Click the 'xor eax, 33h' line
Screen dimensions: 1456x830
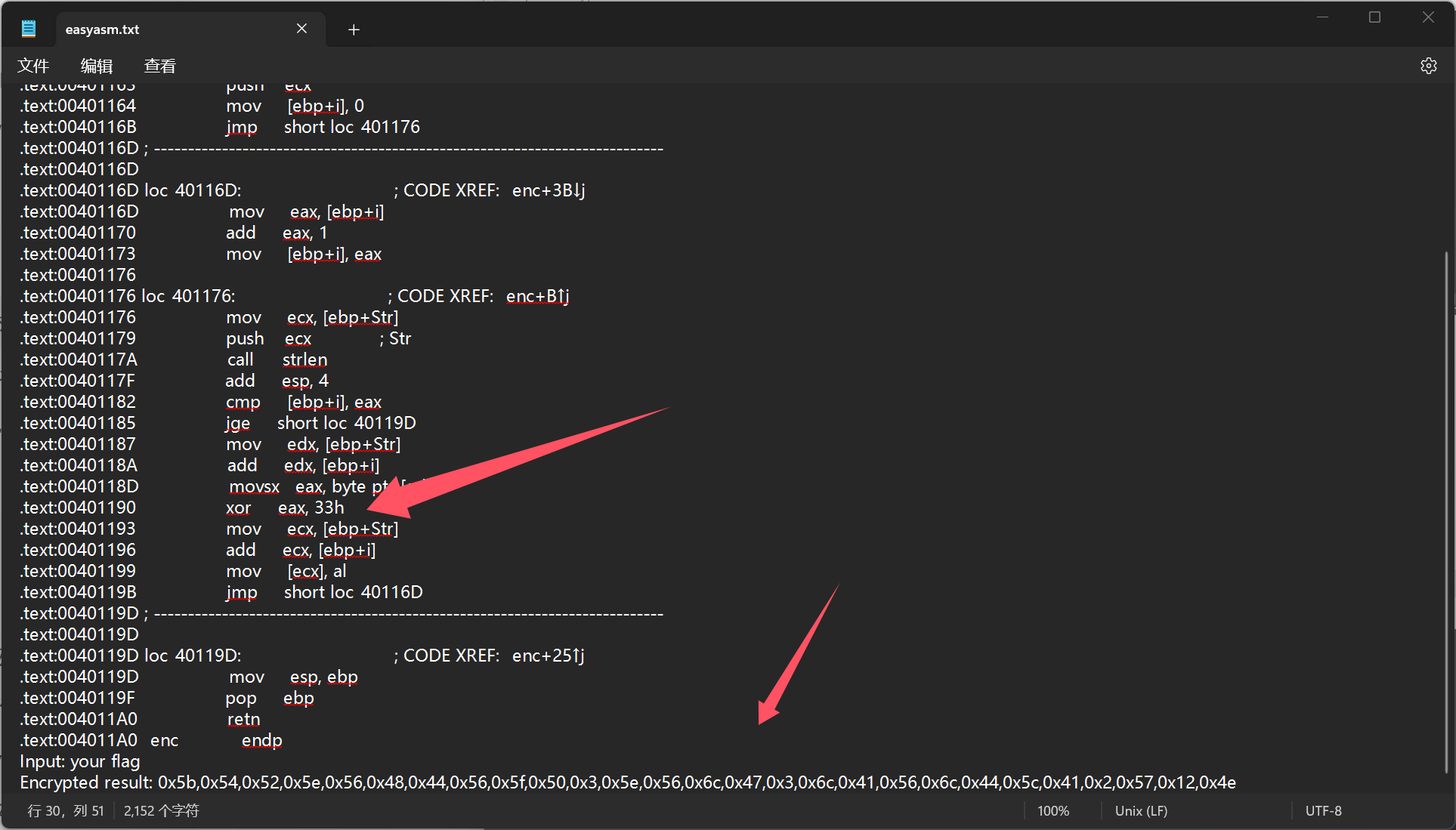click(182, 508)
